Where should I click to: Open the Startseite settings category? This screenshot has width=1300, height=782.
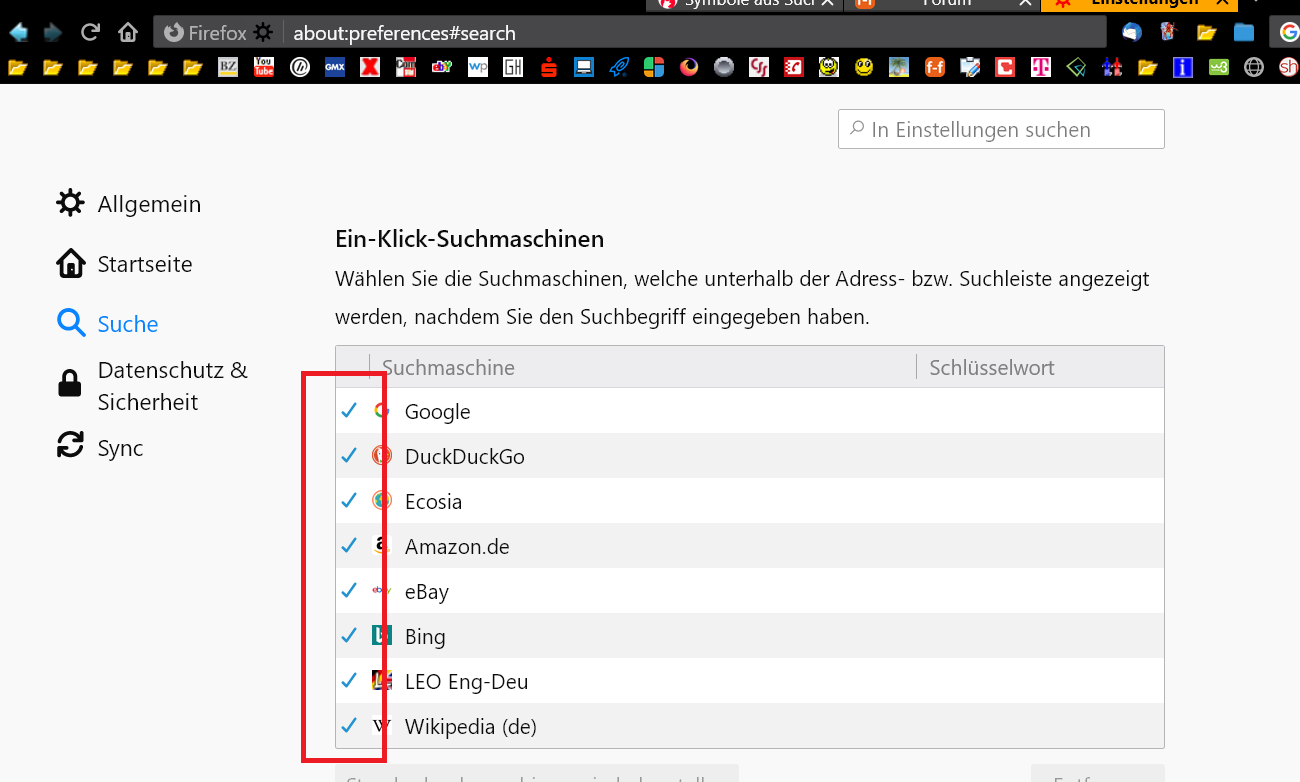tap(125, 264)
